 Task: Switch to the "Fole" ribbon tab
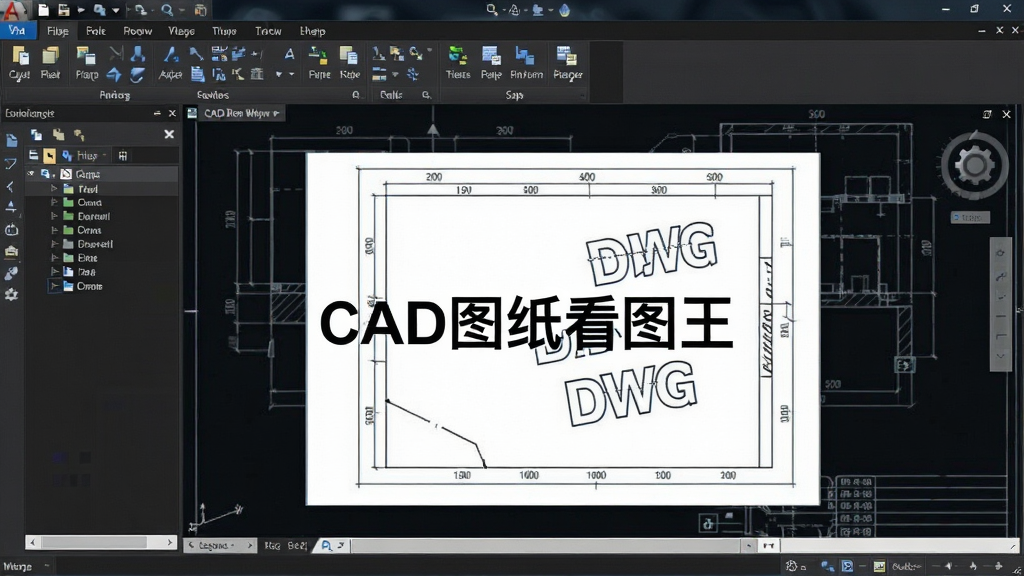[95, 31]
